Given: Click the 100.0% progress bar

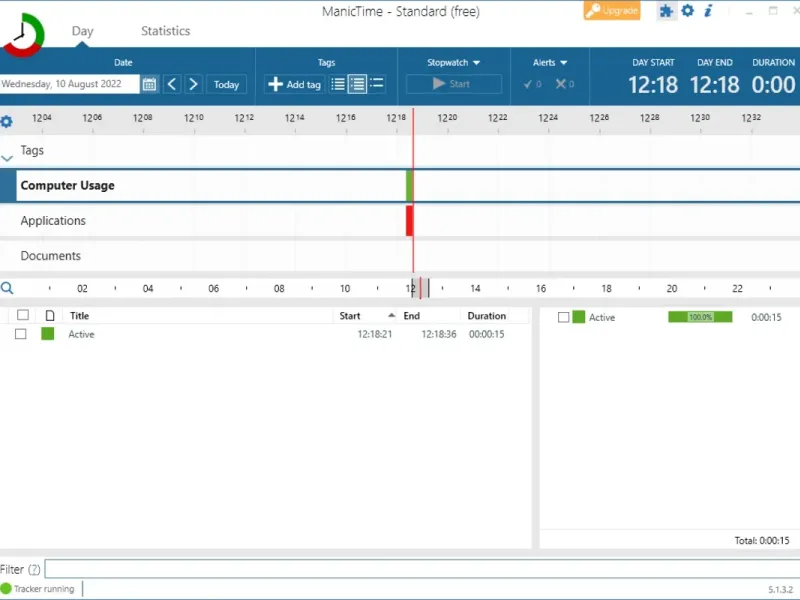Looking at the screenshot, I should tap(700, 317).
